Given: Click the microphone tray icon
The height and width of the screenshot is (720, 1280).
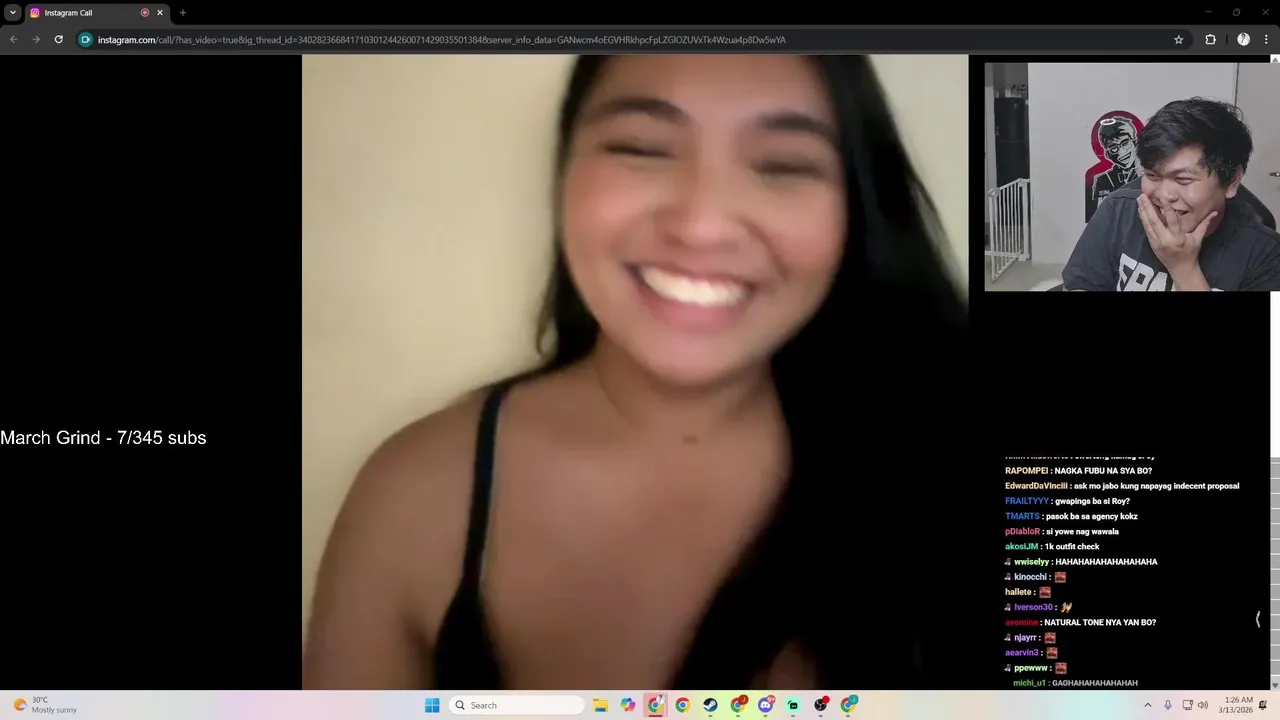Looking at the screenshot, I should click(x=1167, y=705).
